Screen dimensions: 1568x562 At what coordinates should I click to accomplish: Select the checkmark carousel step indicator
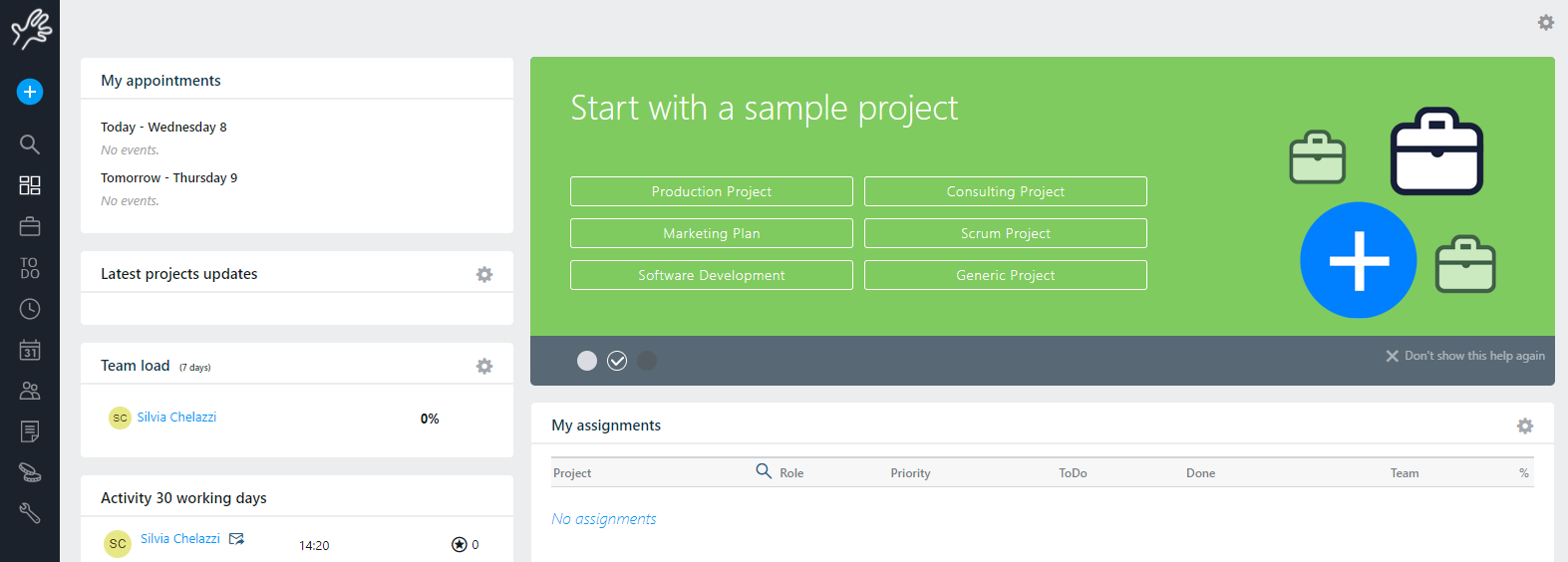tap(617, 361)
